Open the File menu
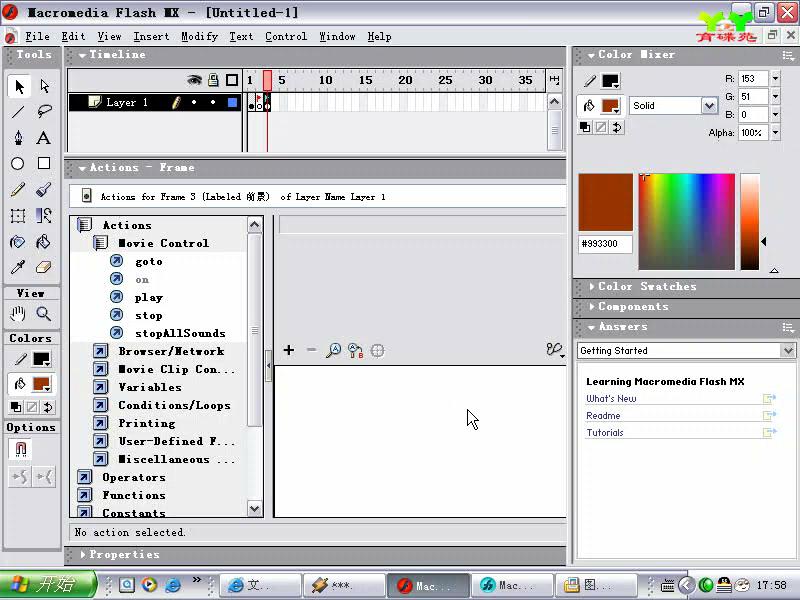800x600 pixels. coord(37,36)
